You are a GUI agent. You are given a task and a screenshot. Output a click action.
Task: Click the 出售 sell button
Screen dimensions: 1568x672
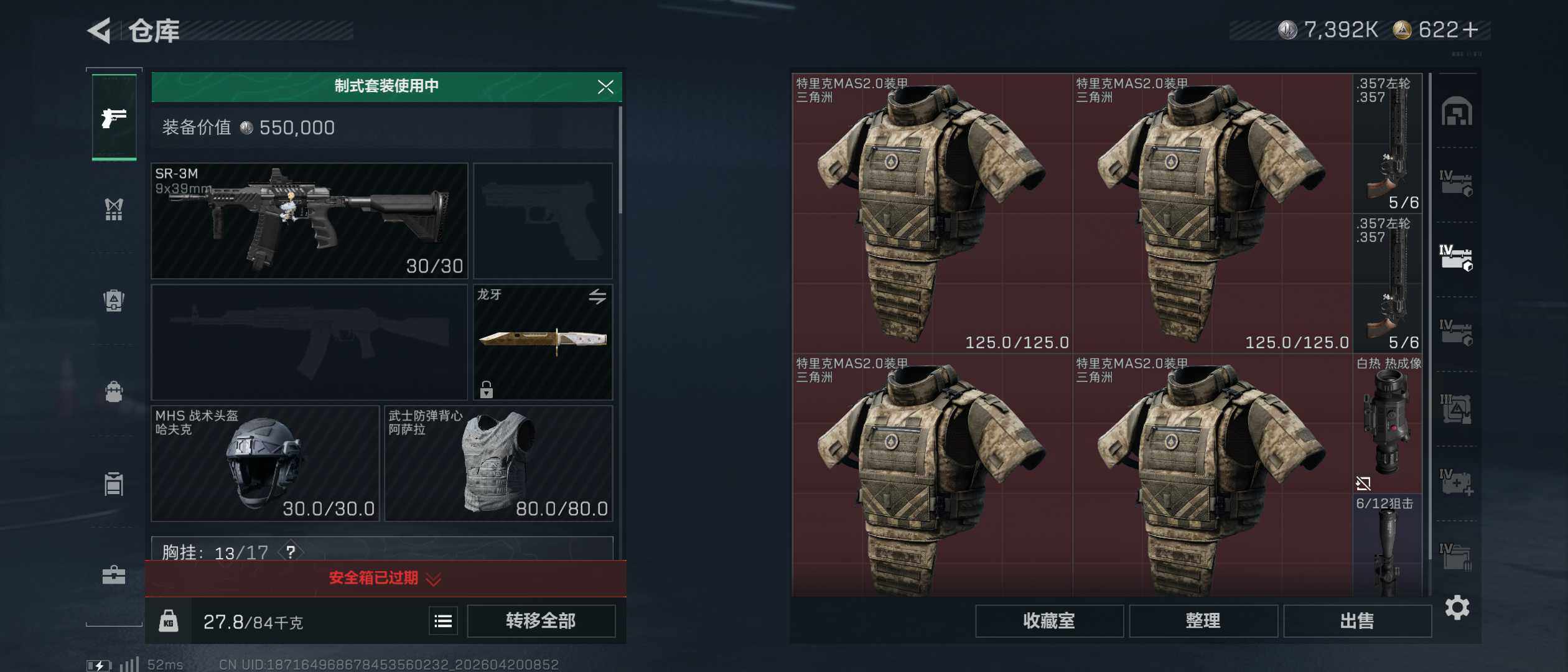1357,621
